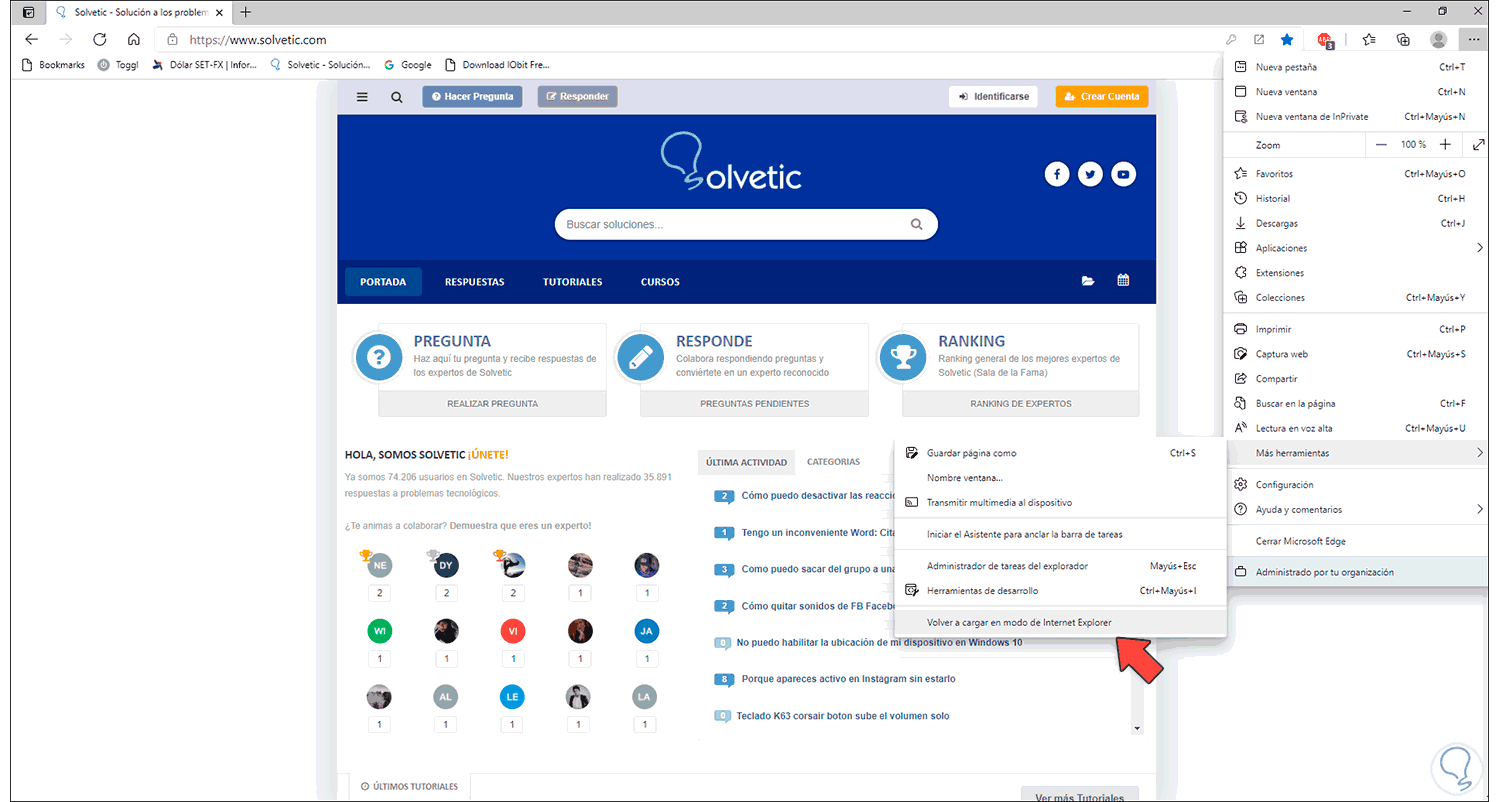Select the ÚLTIMA ACTIVIDAD tab
1500x802 pixels.
pyautogui.click(x=746, y=462)
